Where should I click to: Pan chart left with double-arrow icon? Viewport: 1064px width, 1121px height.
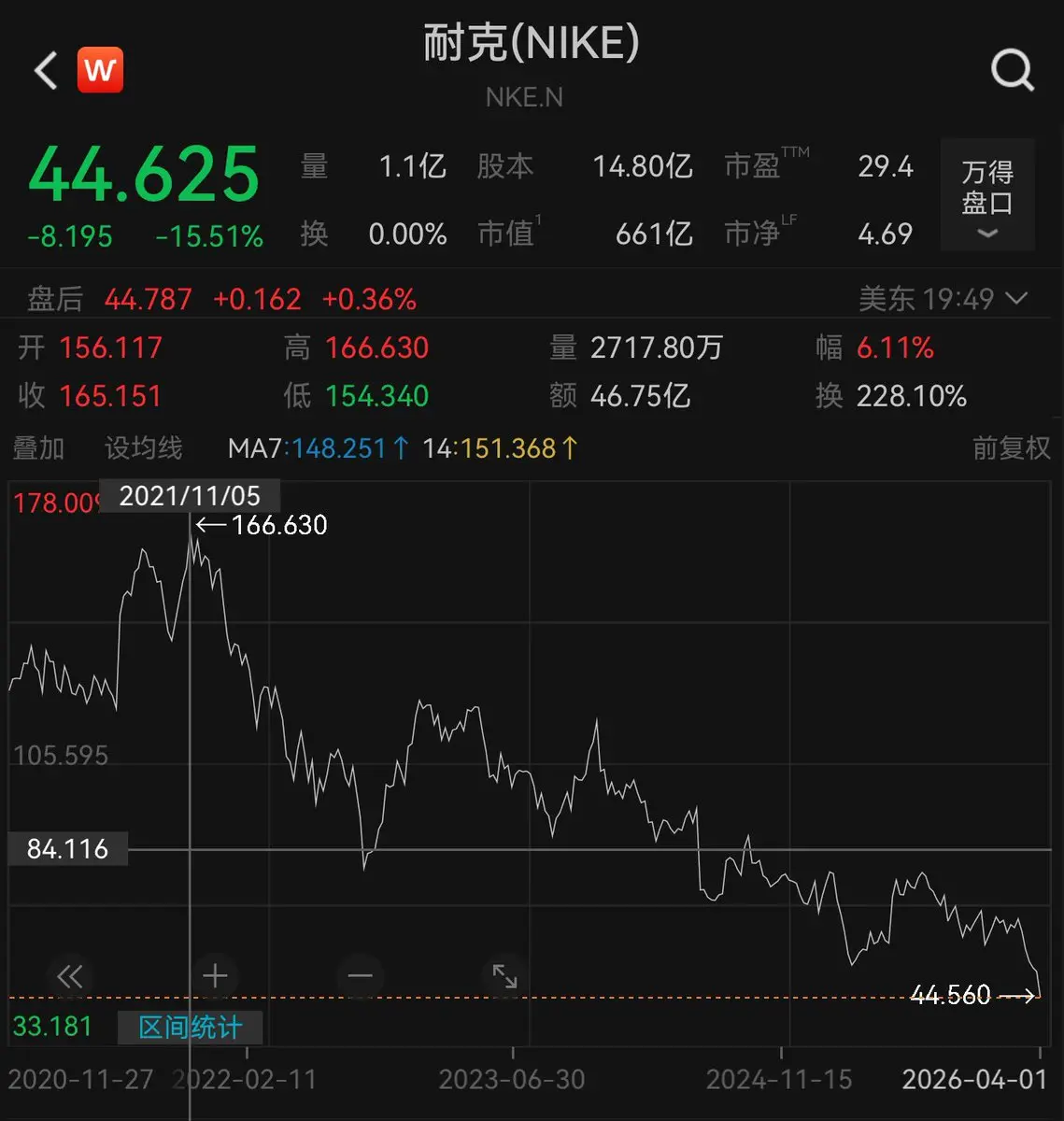coord(69,977)
